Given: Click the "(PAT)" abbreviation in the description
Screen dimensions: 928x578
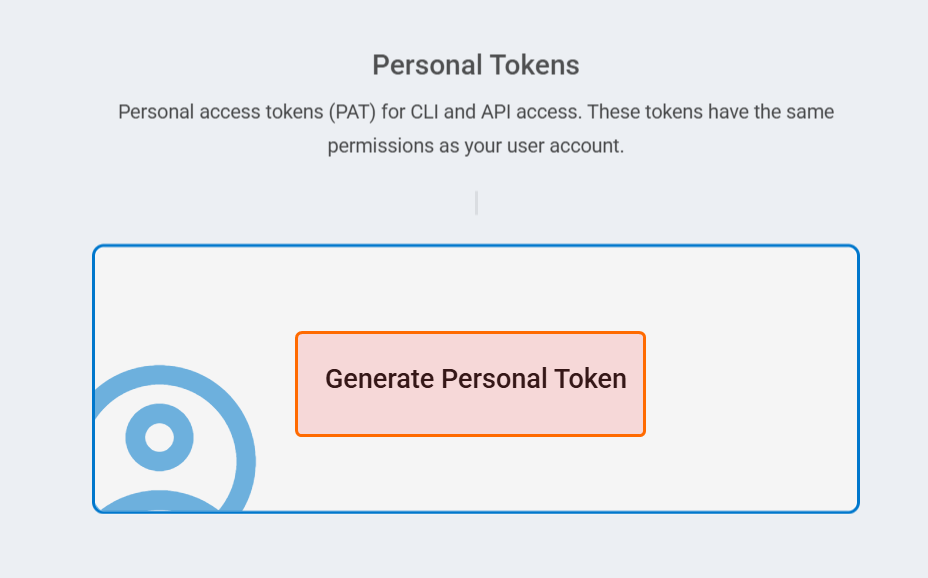Looking at the screenshot, I should tap(352, 112).
